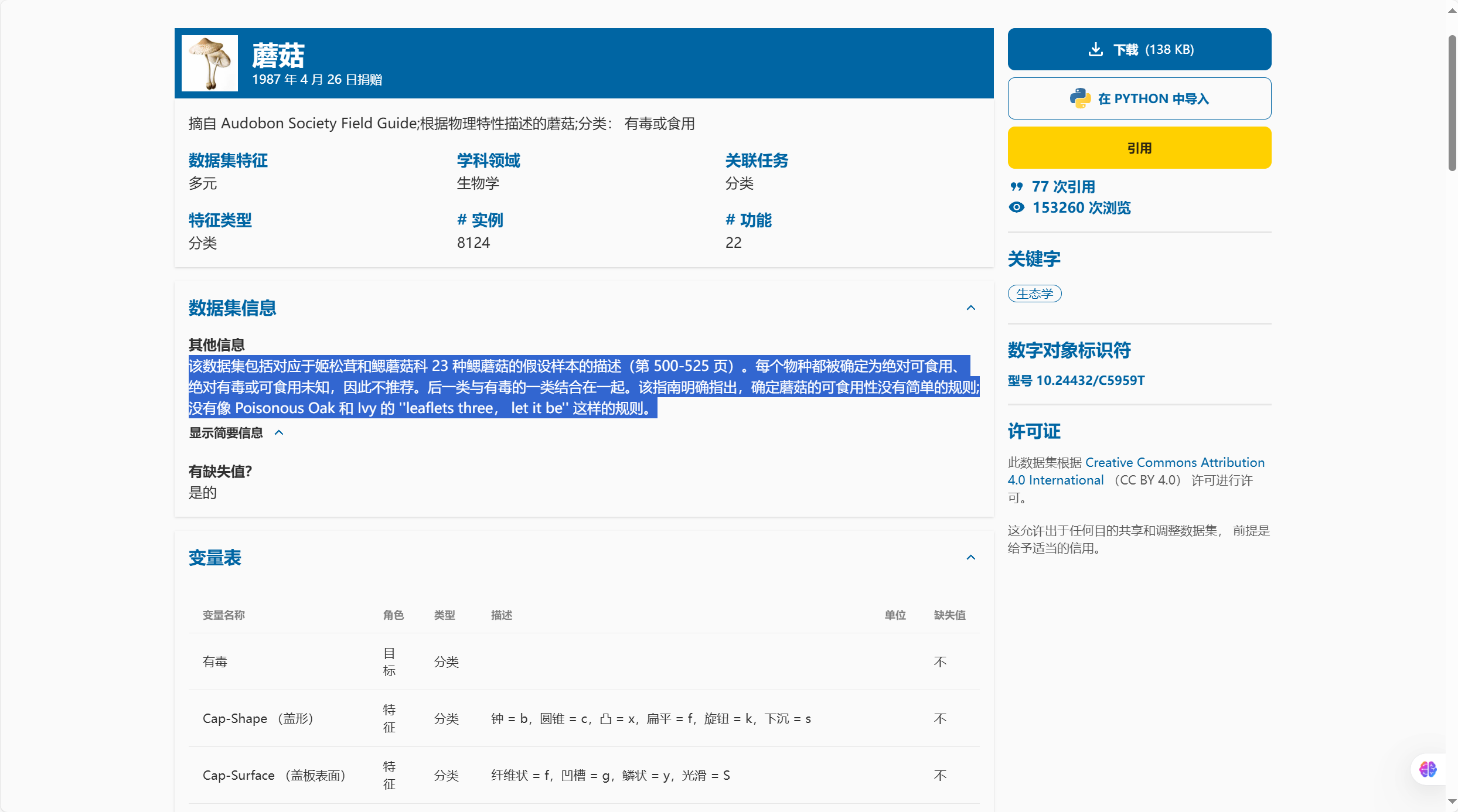This screenshot has width=1458, height=812.
Task: Click the mushroom dataset thumbnail image
Action: (210, 63)
